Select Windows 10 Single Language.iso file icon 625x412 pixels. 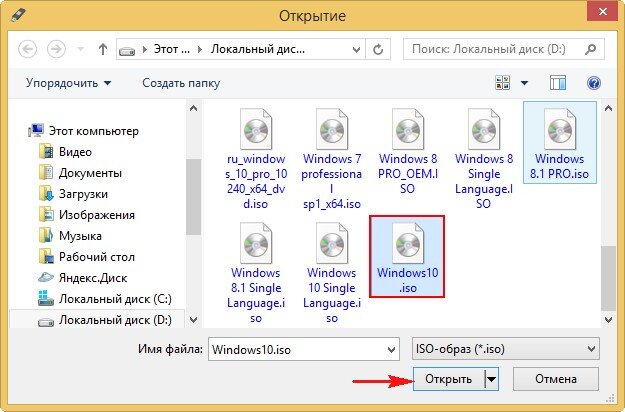coord(332,243)
